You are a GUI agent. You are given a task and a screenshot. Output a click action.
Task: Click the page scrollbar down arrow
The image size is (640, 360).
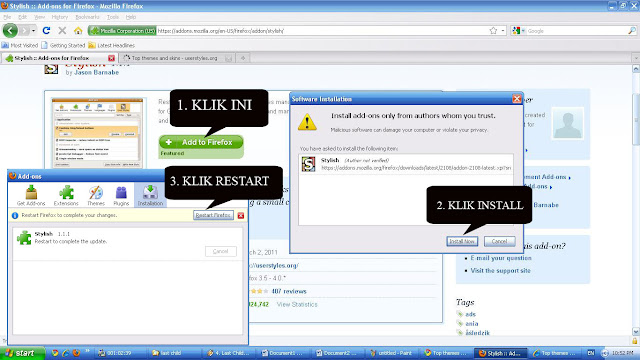636,331
